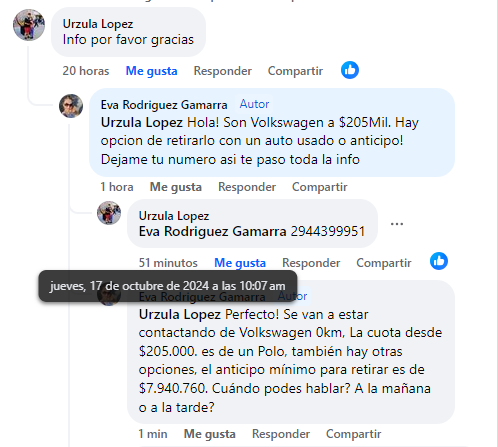Open Eva Rodriguez Gamarra name link in first reply

pos(164,105)
